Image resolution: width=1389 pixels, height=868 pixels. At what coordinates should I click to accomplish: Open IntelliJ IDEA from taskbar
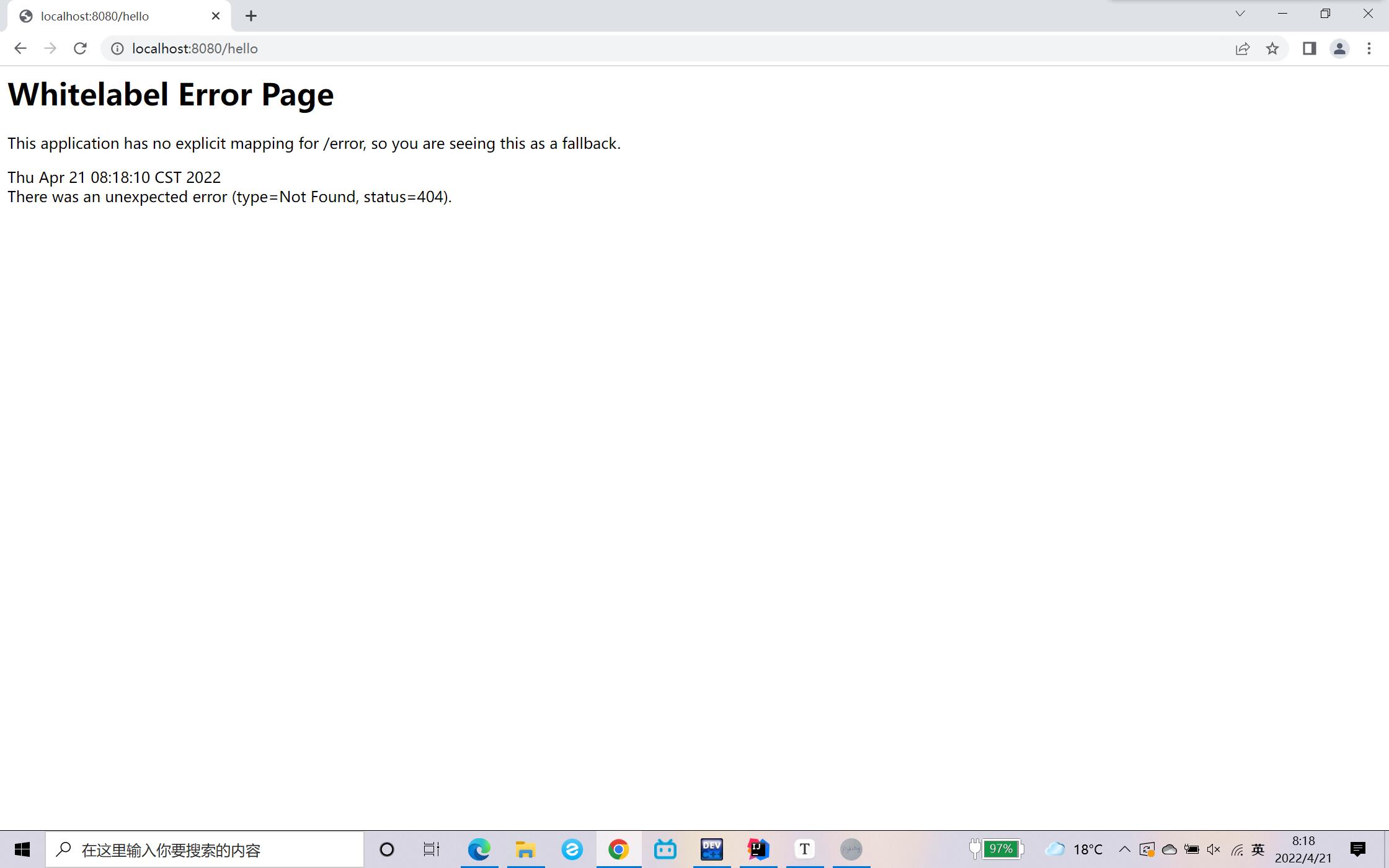(758, 849)
